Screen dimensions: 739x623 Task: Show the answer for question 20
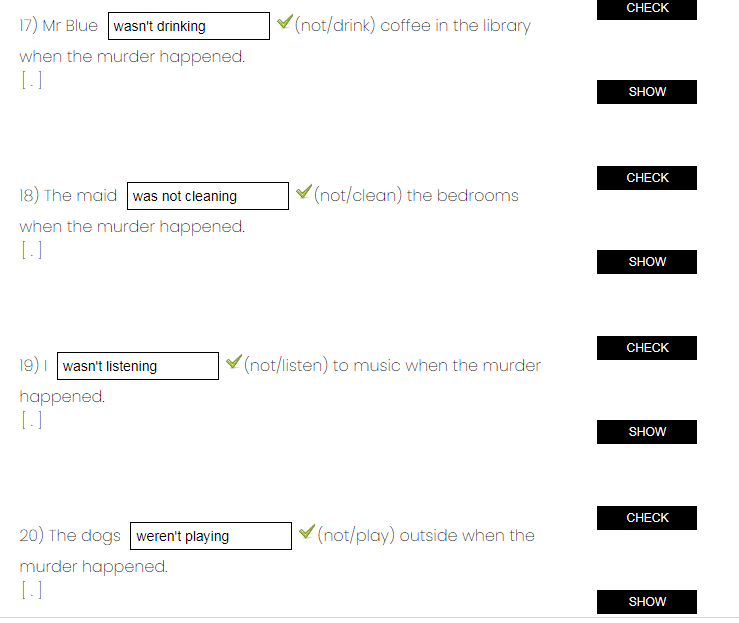[647, 602]
